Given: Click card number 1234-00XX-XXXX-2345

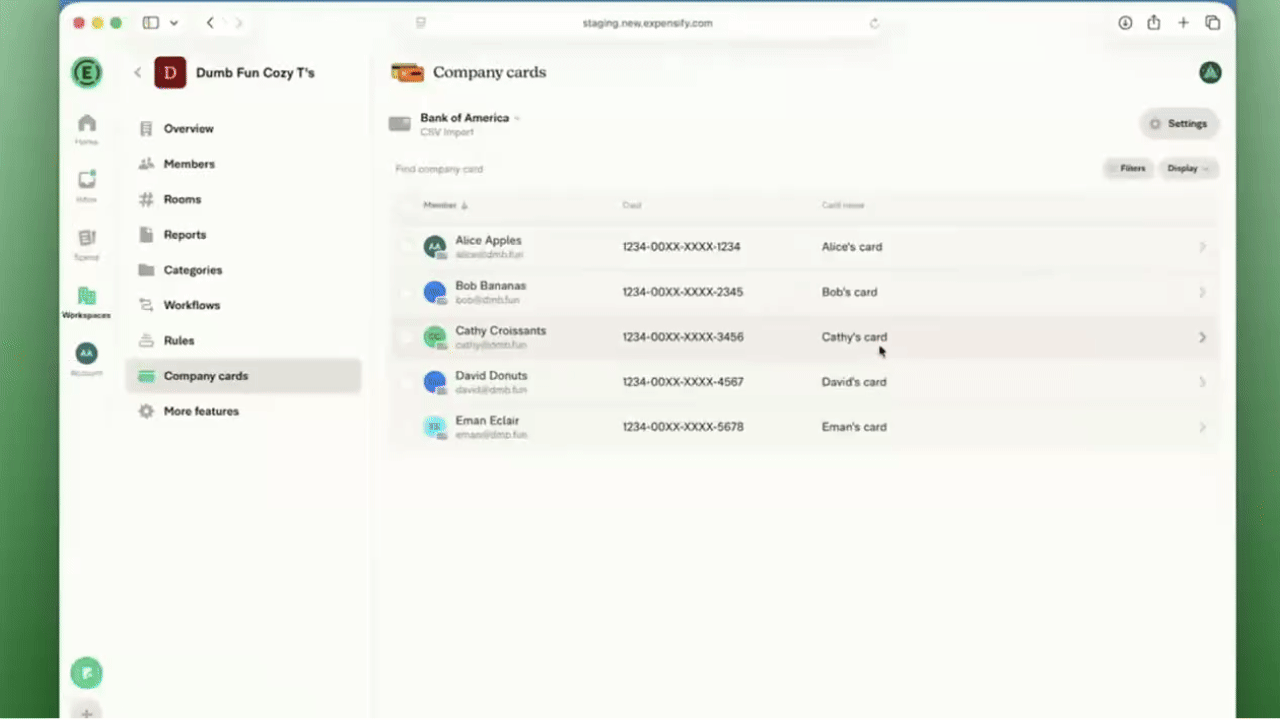Looking at the screenshot, I should (683, 292).
